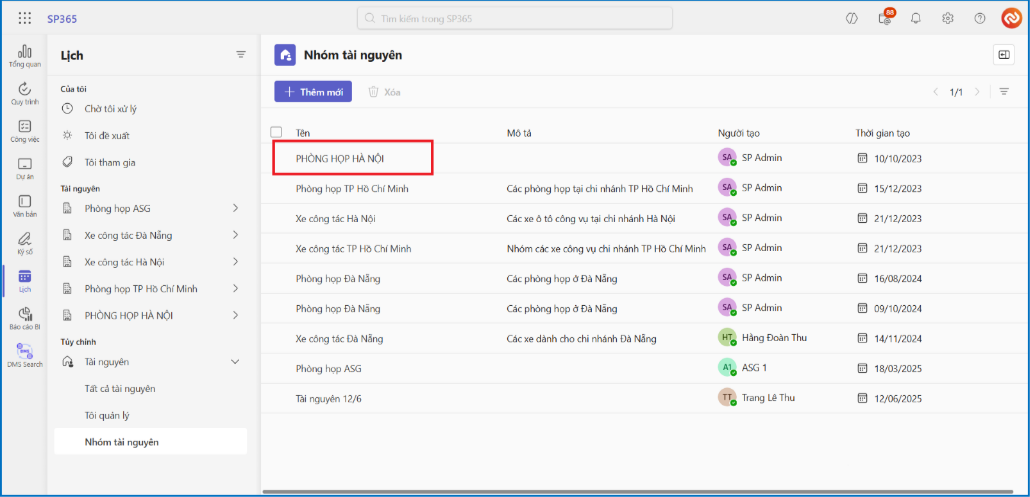
Task: Go to Quy trình in left rail
Action: point(25,94)
